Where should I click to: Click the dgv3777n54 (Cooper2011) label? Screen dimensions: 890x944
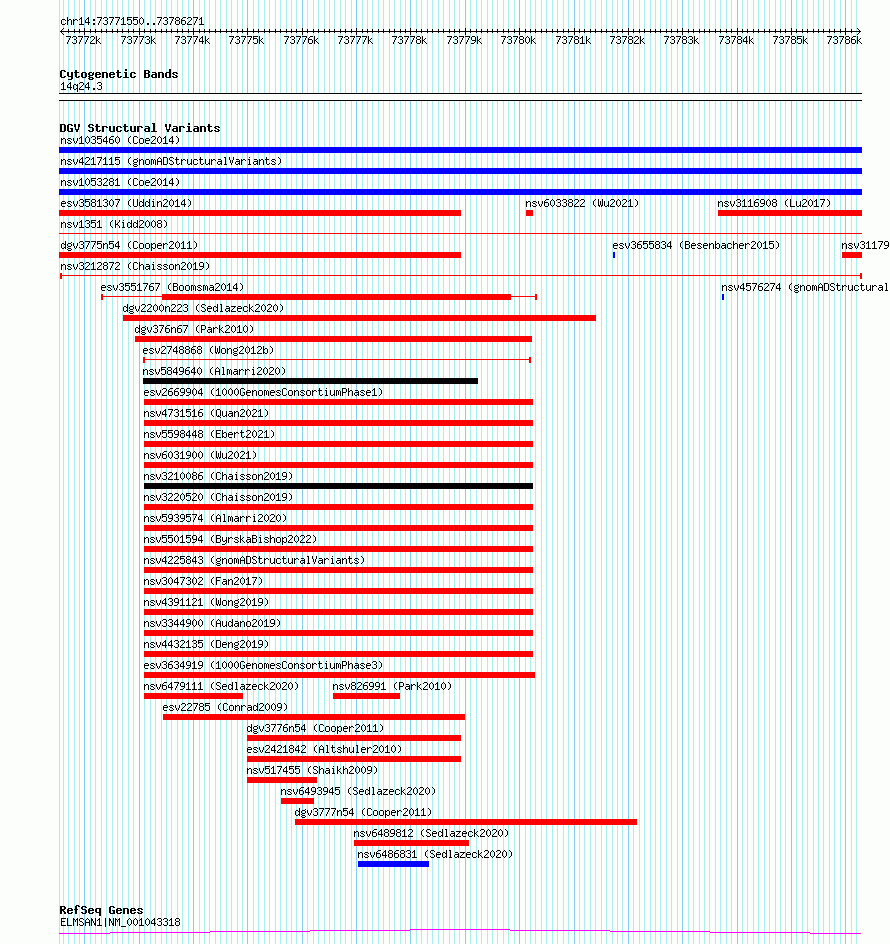363,813
